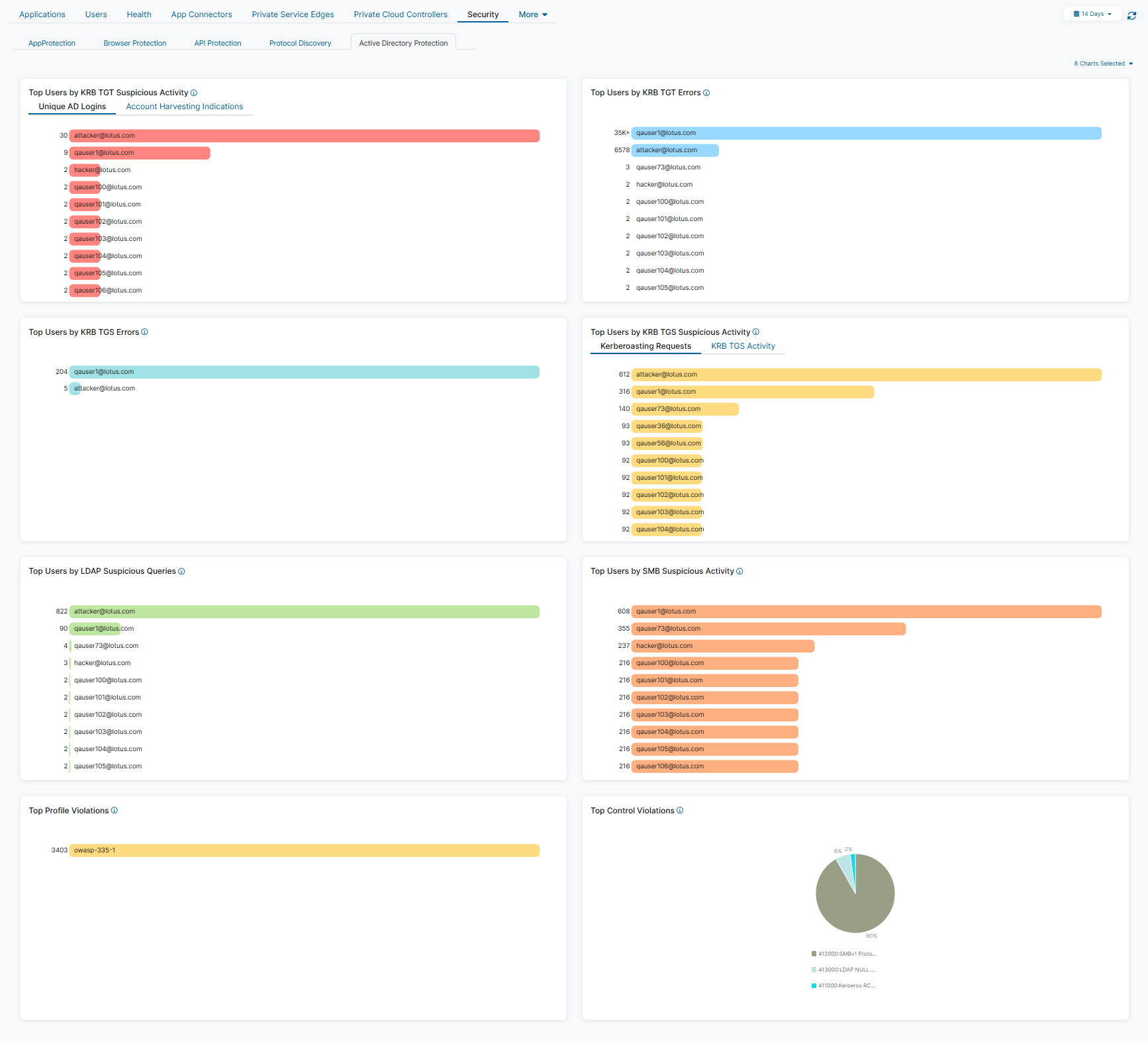Expand the 8 Charts Selected dropdown

[1103, 64]
